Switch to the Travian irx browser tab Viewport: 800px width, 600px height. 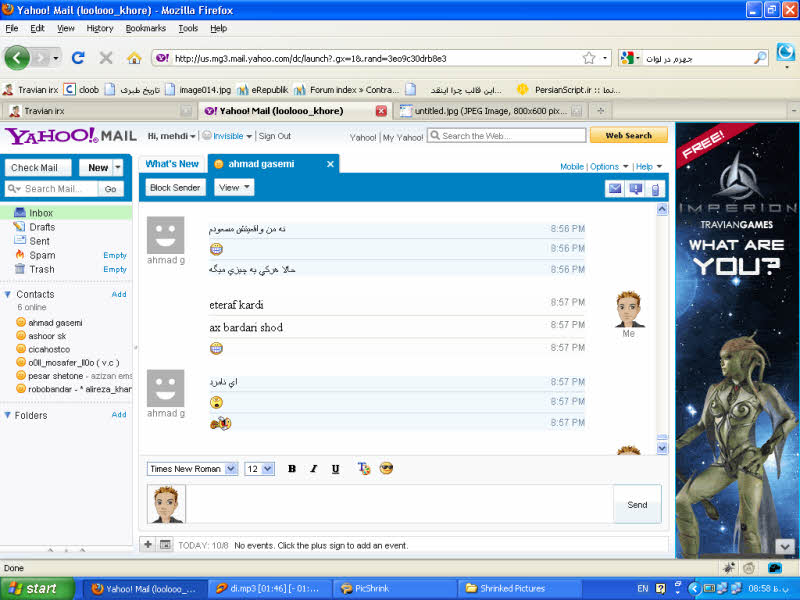click(x=99, y=111)
